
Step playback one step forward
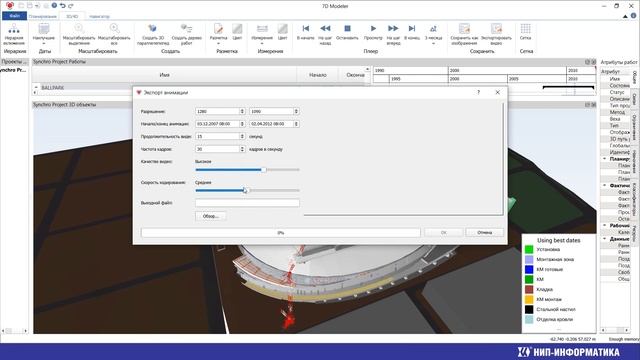[x=393, y=34]
